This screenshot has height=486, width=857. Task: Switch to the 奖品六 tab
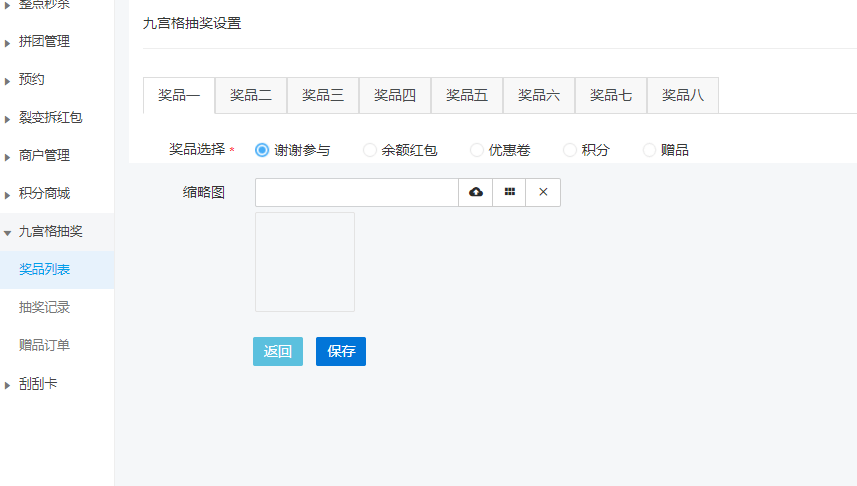point(539,96)
